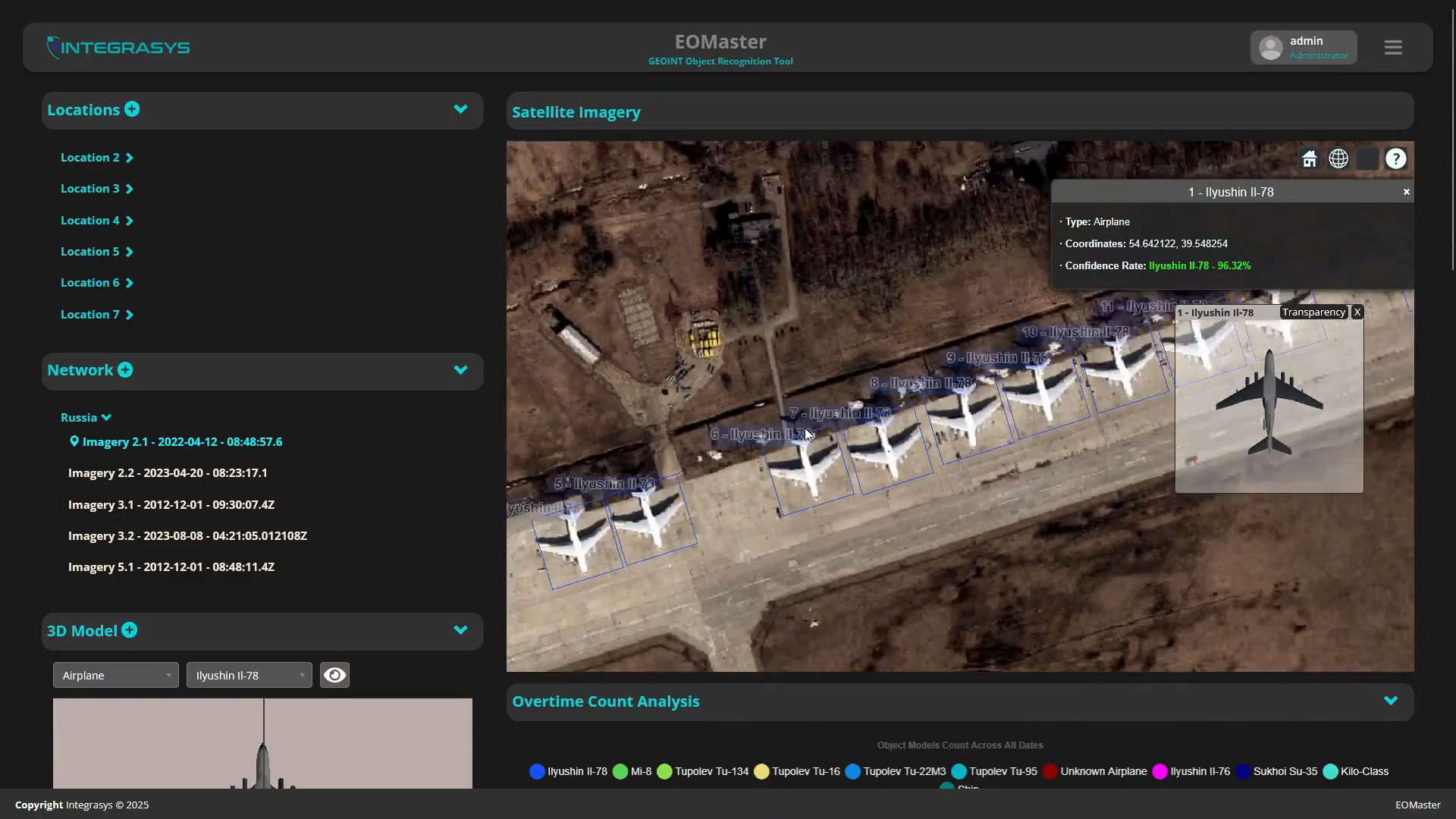Click the plus icon beside Locations
This screenshot has width=1456, height=819.
coord(132,109)
